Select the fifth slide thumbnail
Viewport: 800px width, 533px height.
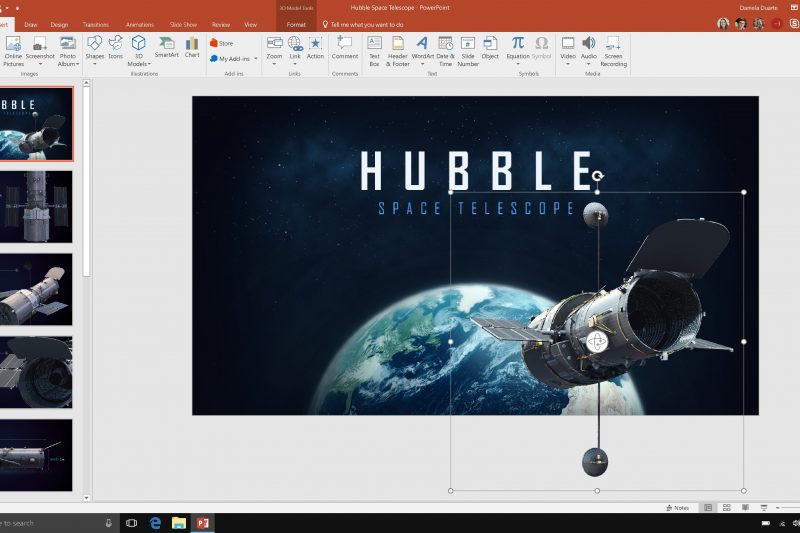(x=36, y=455)
